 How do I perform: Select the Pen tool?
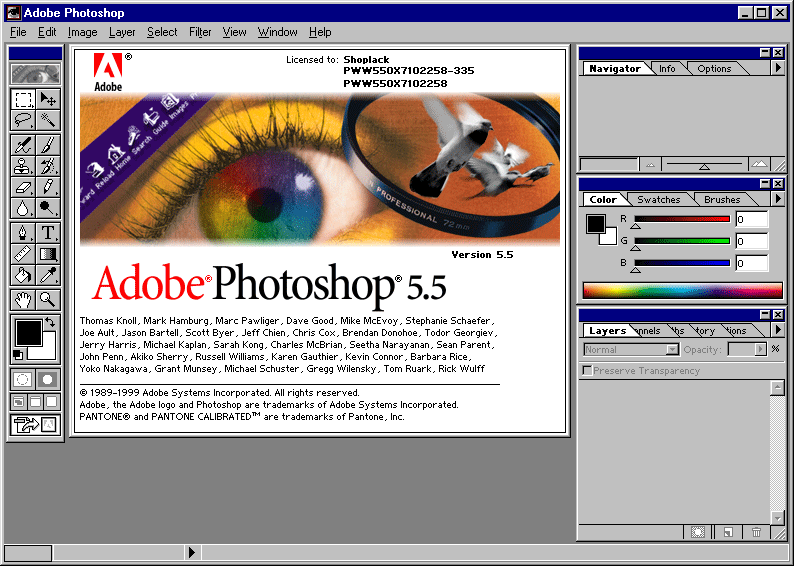(23, 233)
